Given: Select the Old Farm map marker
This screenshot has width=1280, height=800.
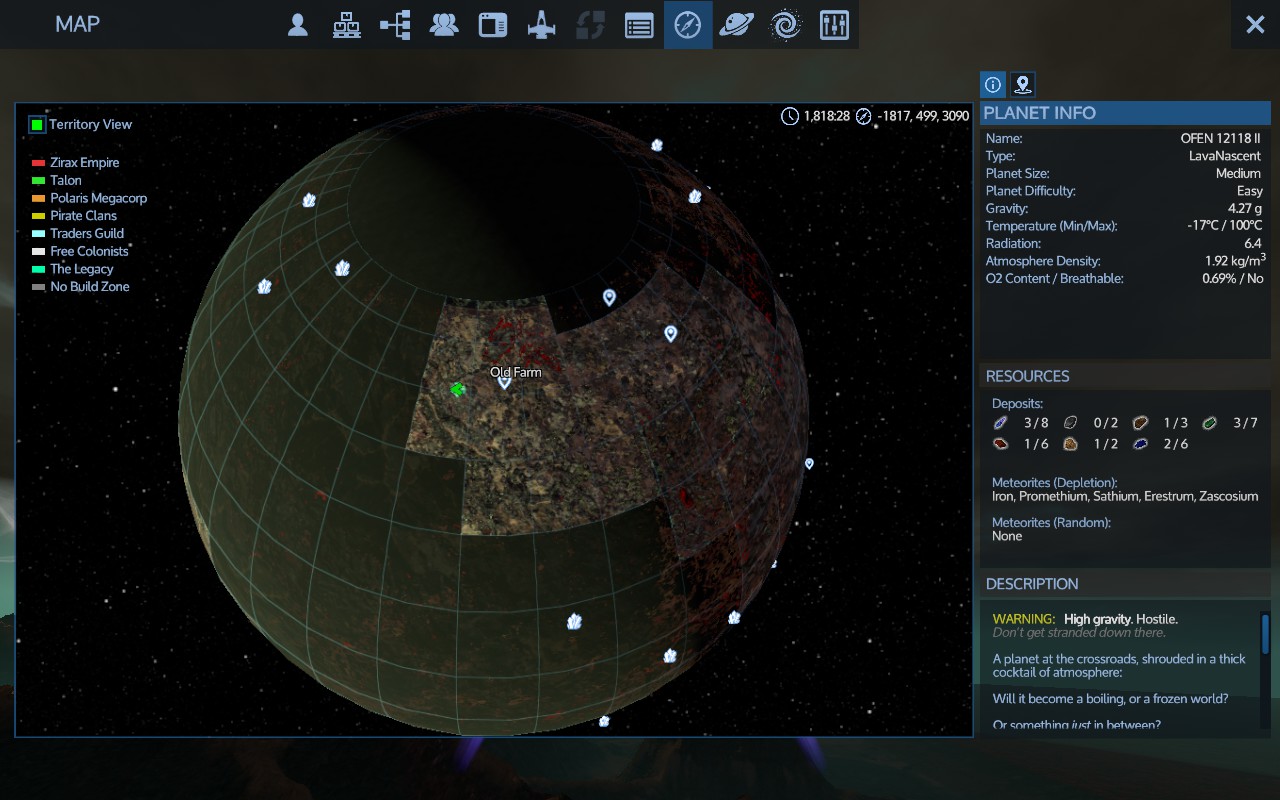Looking at the screenshot, I should pos(505,381).
